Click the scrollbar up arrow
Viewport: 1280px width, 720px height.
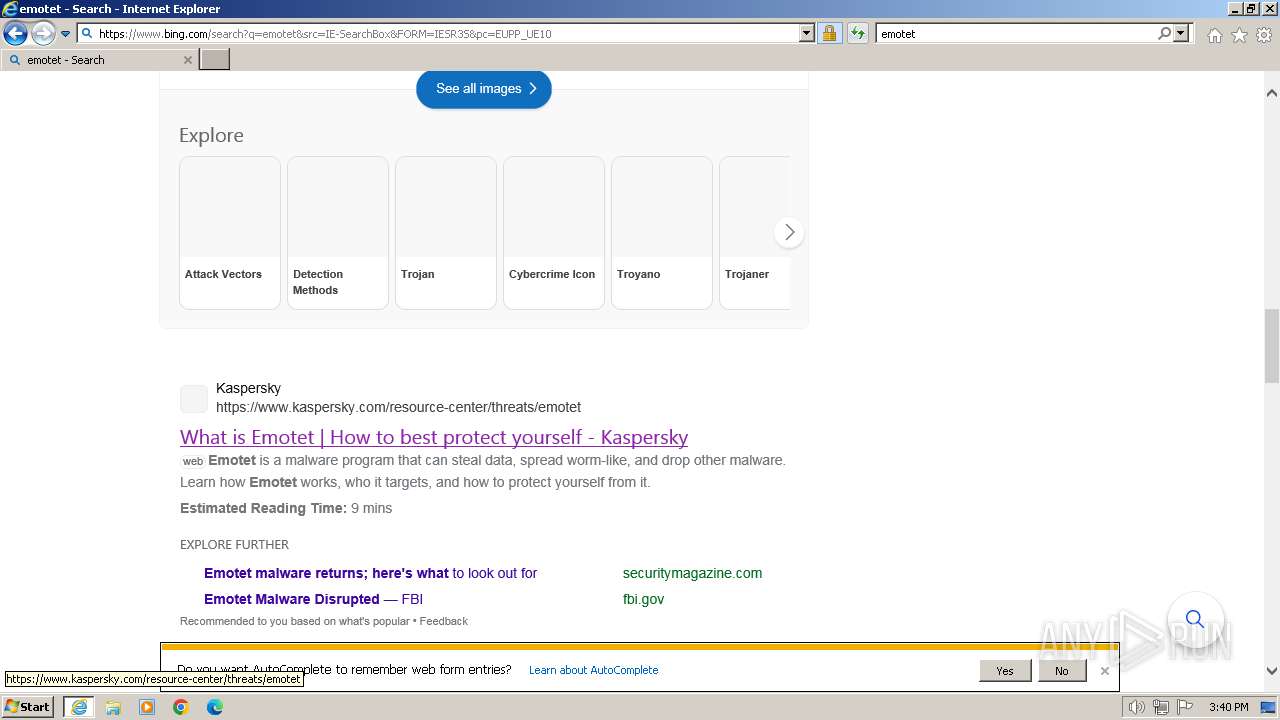[x=1272, y=93]
